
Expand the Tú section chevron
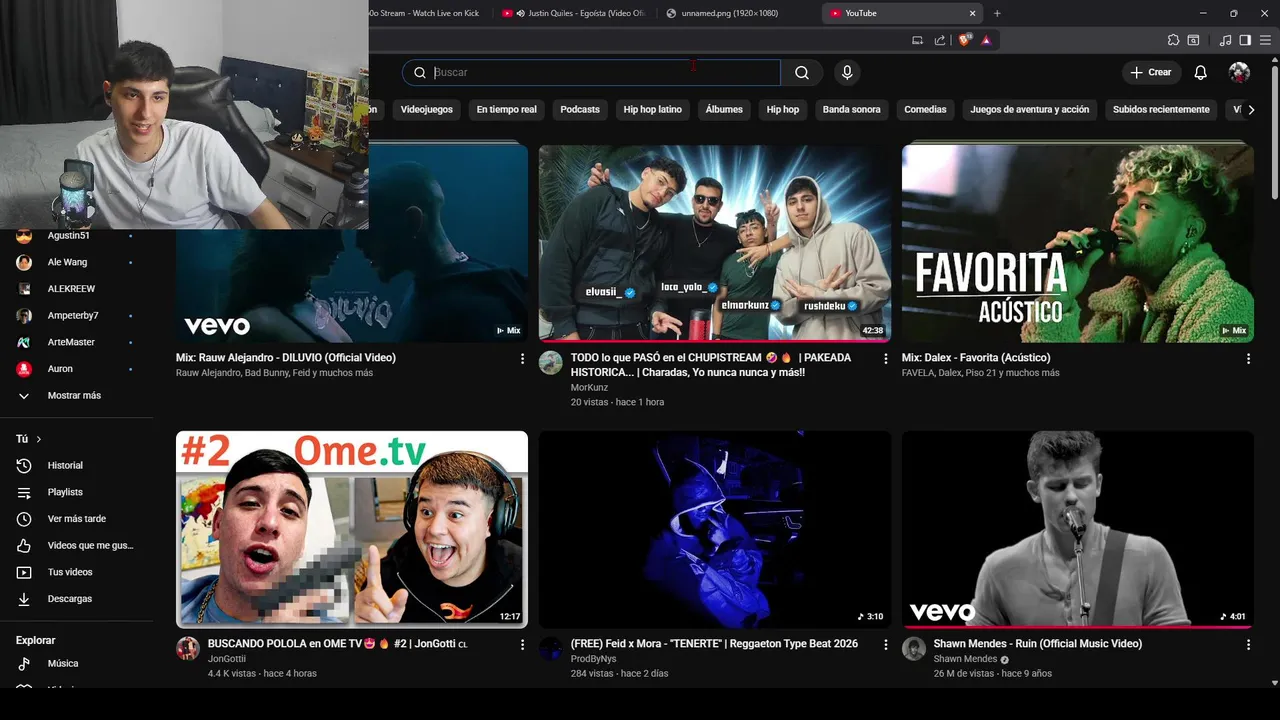(39, 439)
